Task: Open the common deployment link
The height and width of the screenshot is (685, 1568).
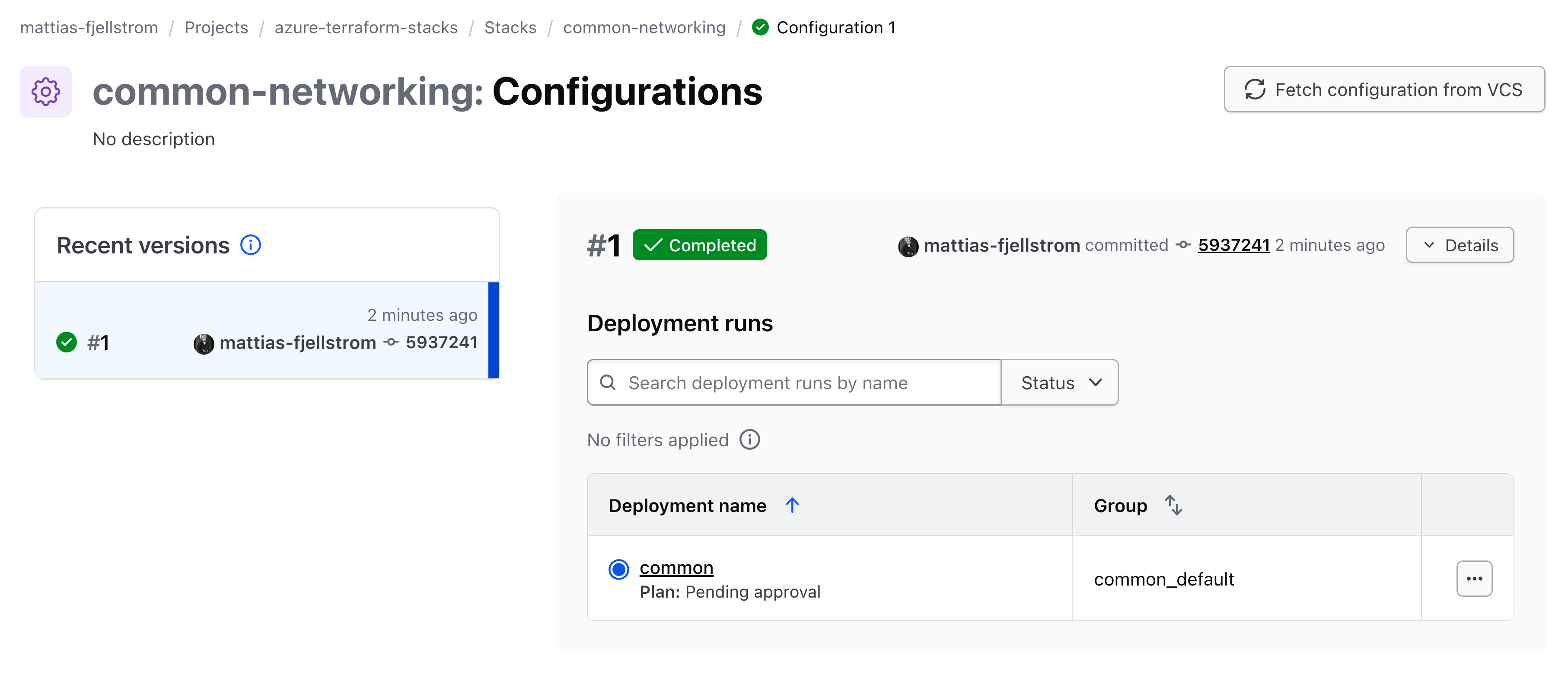Action: [x=676, y=567]
